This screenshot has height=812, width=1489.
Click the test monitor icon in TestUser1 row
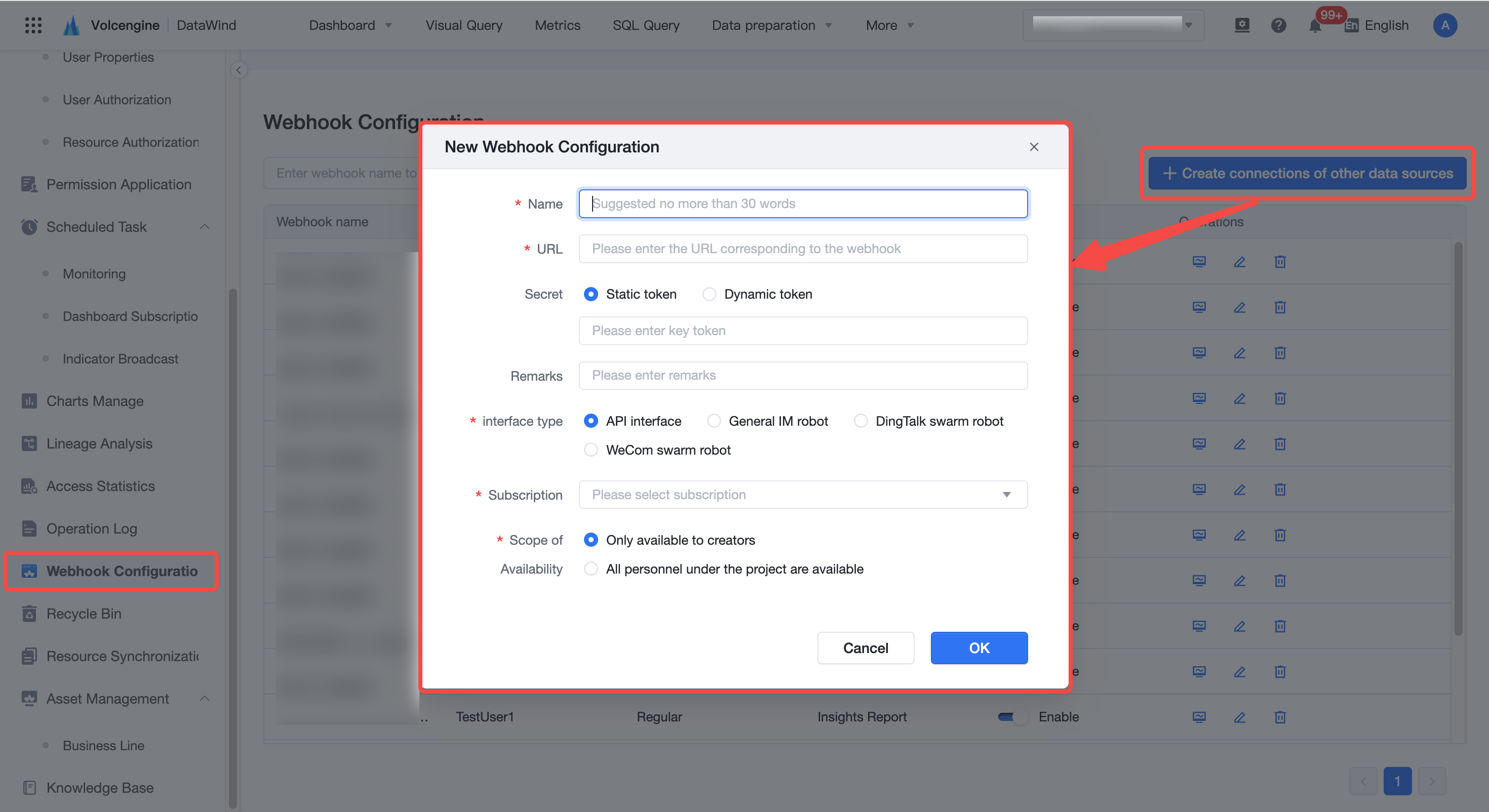point(1199,717)
